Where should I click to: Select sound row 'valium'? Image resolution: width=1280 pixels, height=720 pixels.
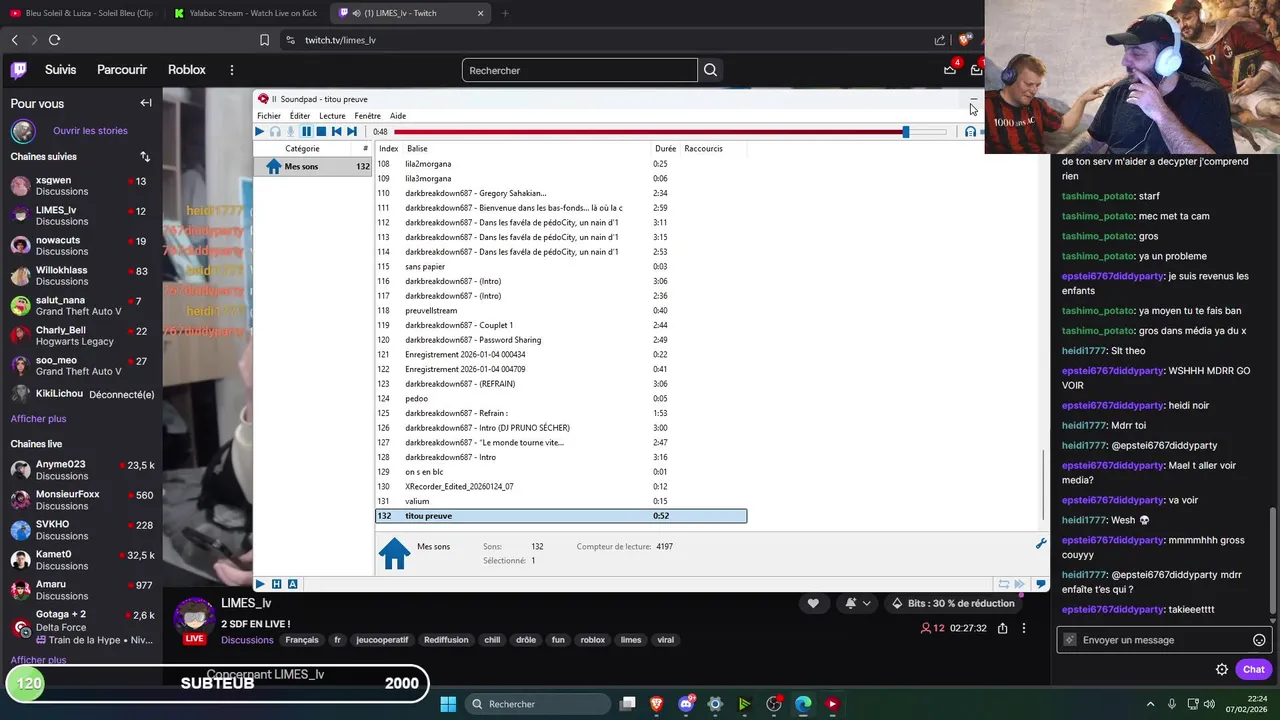(561, 501)
